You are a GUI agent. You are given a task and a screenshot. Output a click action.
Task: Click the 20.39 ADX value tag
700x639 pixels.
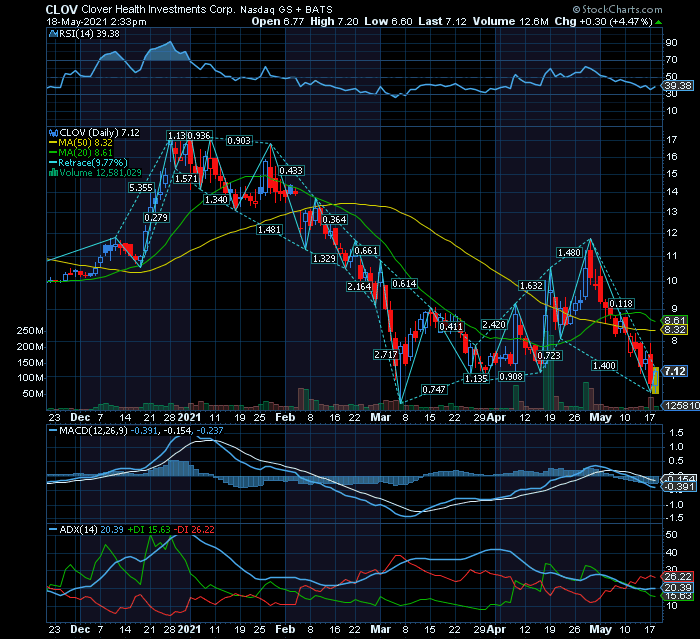tap(678, 588)
